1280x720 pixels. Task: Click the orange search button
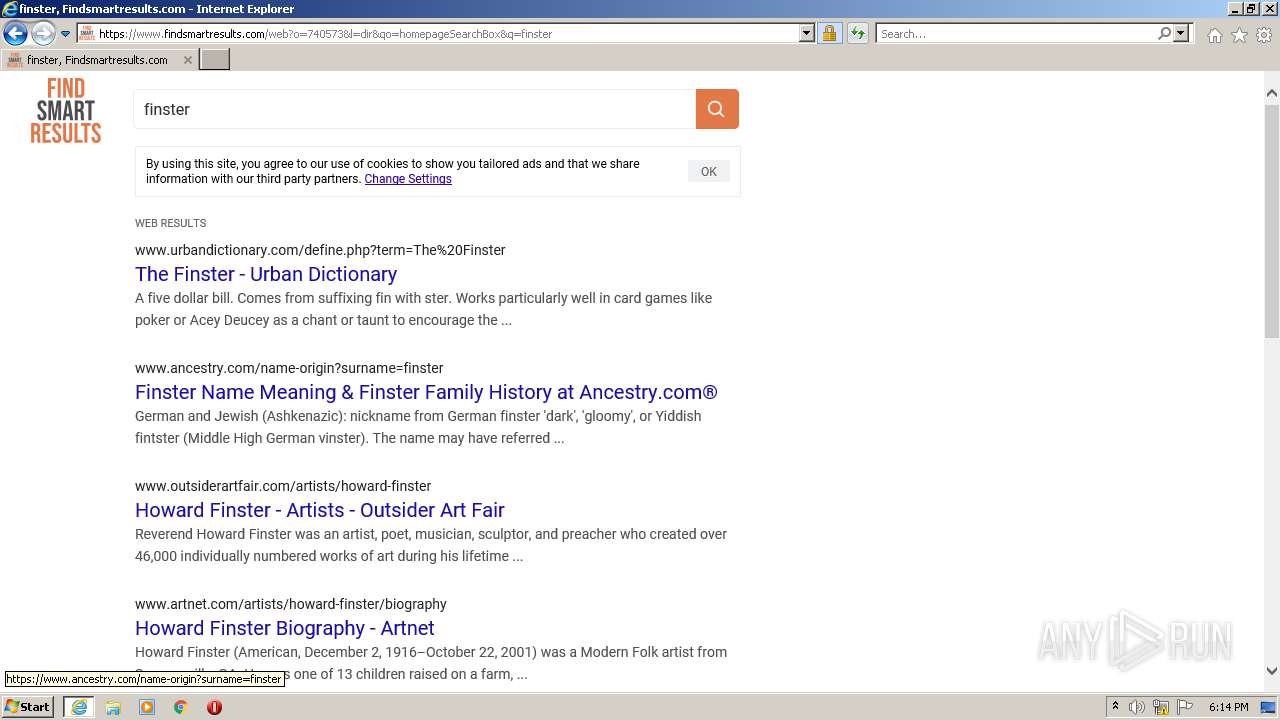717,109
